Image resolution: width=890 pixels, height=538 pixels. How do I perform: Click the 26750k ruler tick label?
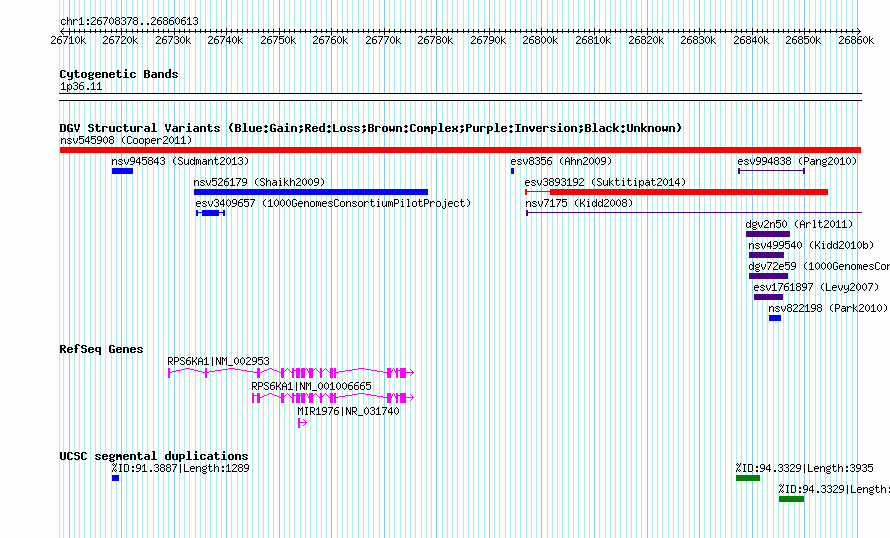coord(278,40)
